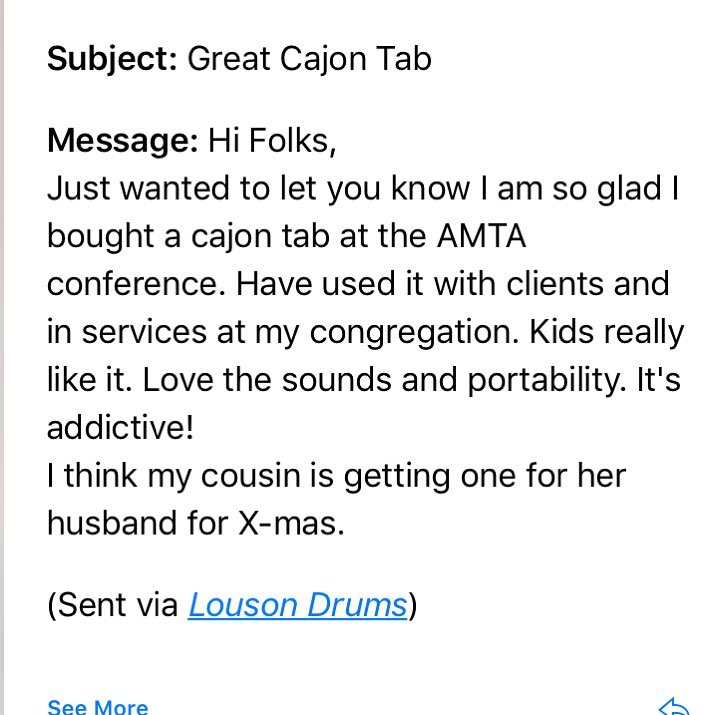Click the phrase Just wanted
The image size is (715, 715).
click(x=138, y=188)
